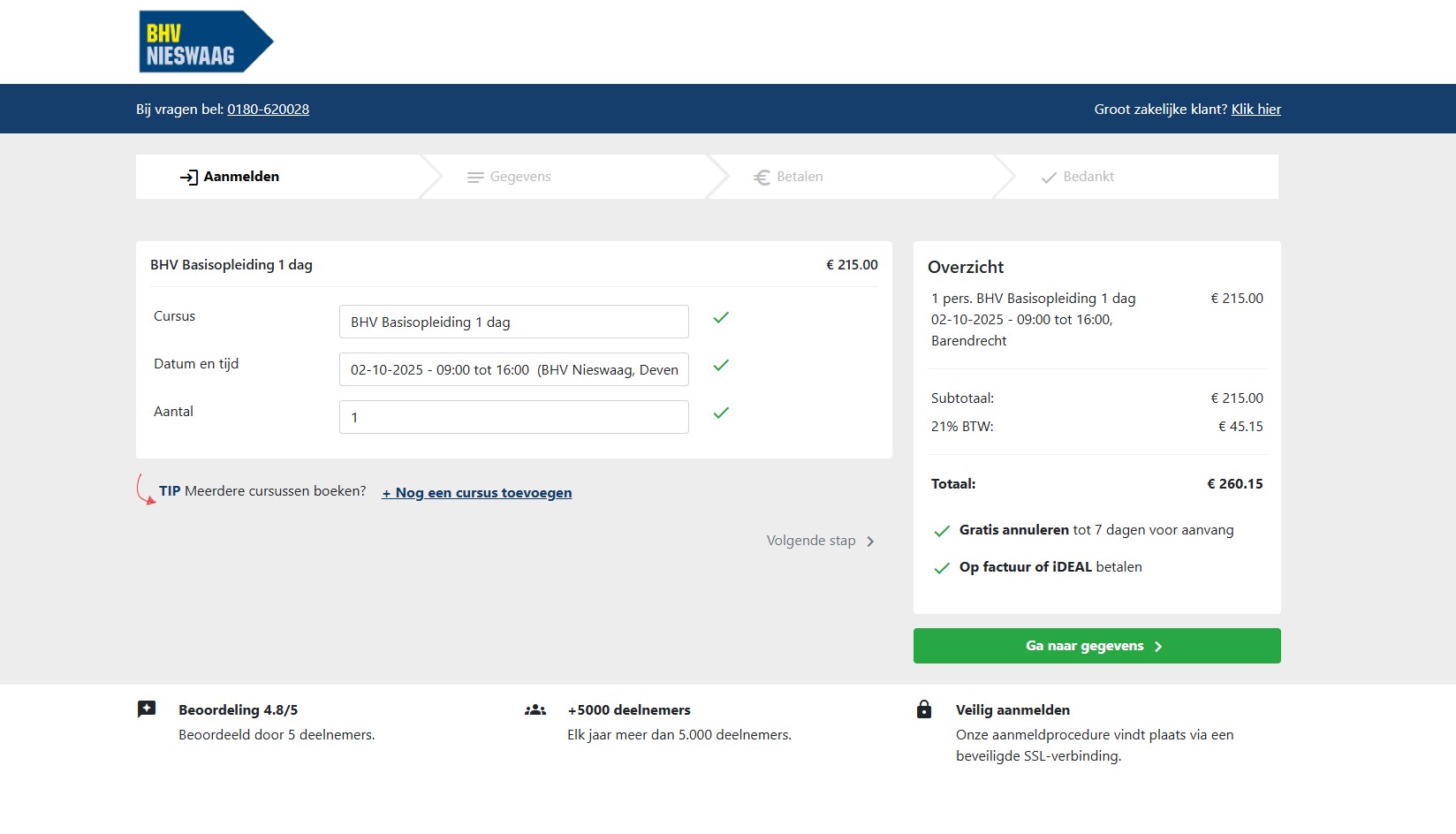The image size is (1456, 834).
Task: Click the group icon beside +5000 deelnemers
Action: (535, 710)
